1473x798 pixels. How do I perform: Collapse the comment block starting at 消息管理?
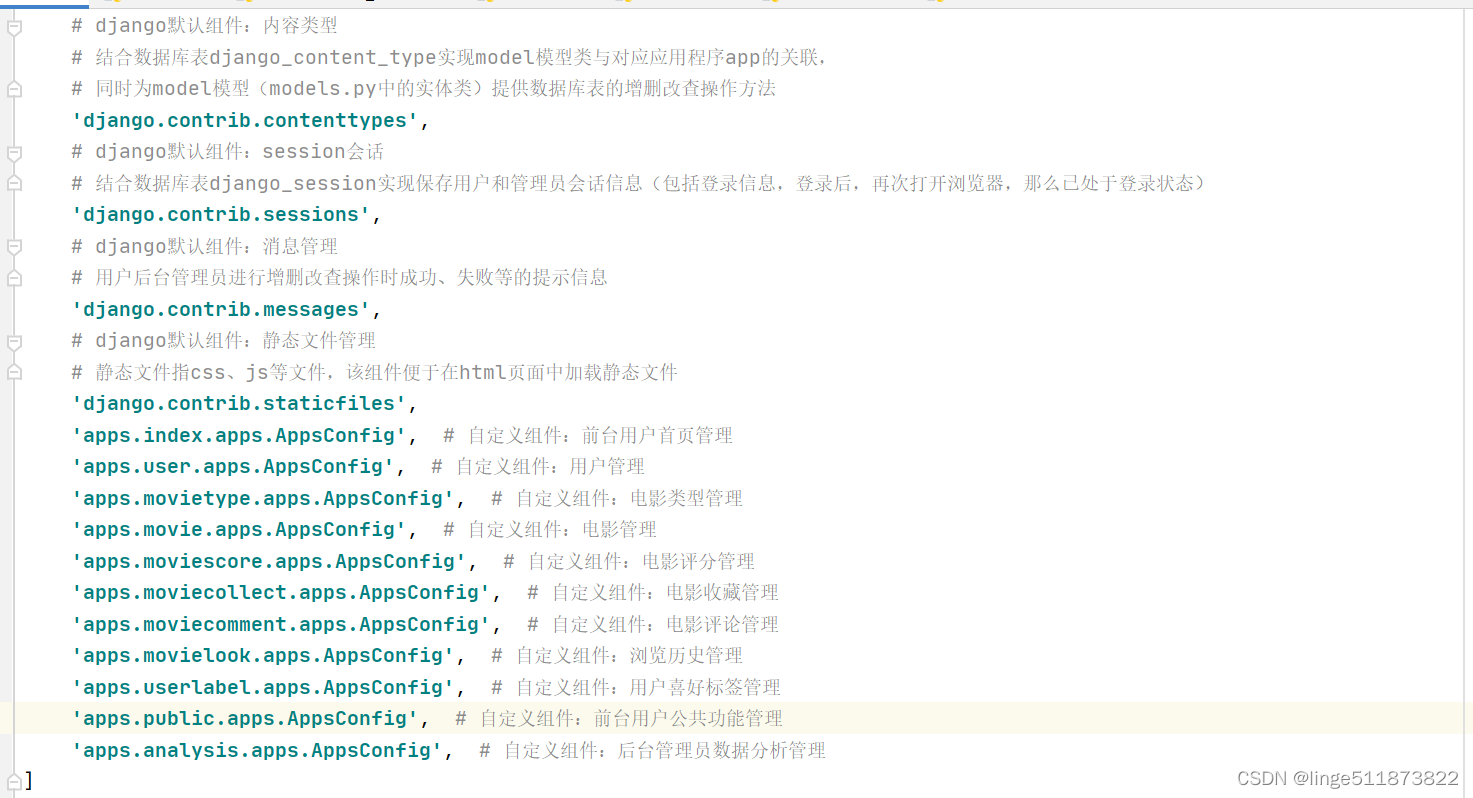point(14,247)
